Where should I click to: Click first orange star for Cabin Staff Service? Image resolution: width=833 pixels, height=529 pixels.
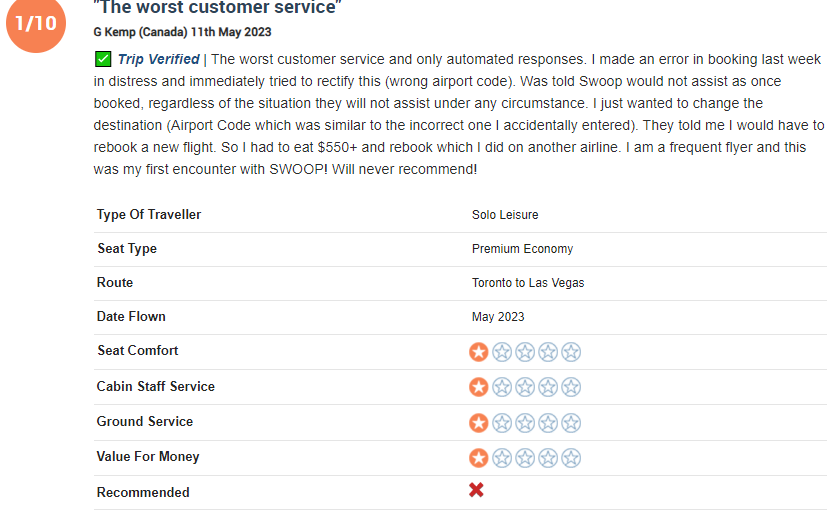coord(479,387)
